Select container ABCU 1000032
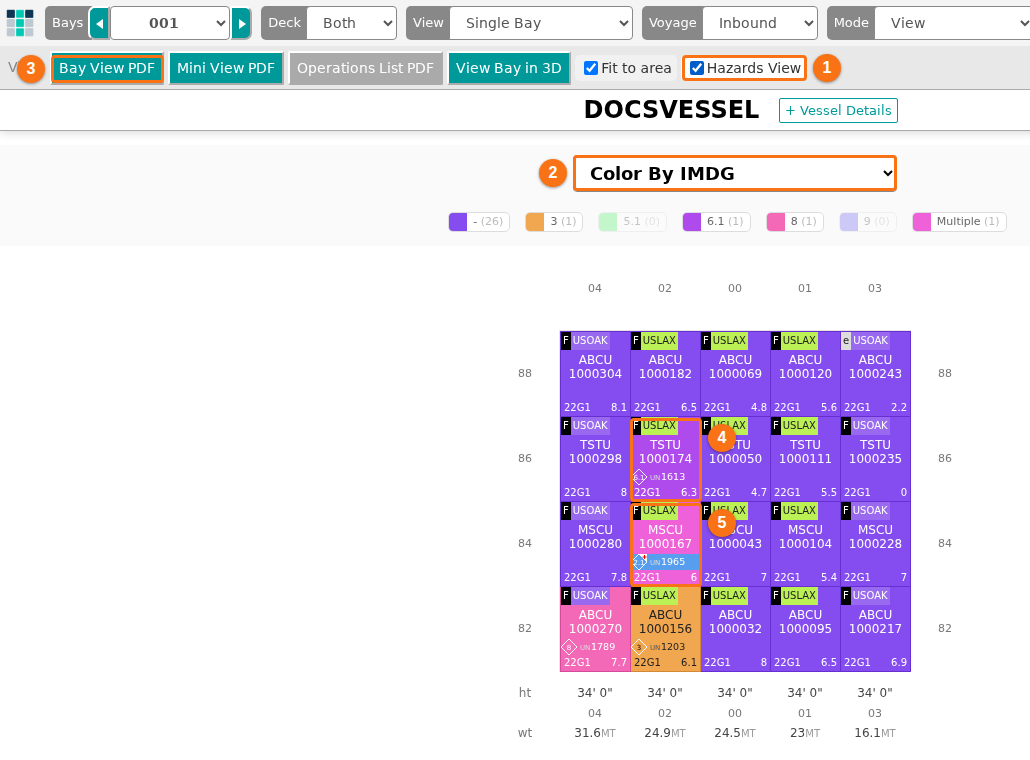The height and width of the screenshot is (760, 1030). 735,629
